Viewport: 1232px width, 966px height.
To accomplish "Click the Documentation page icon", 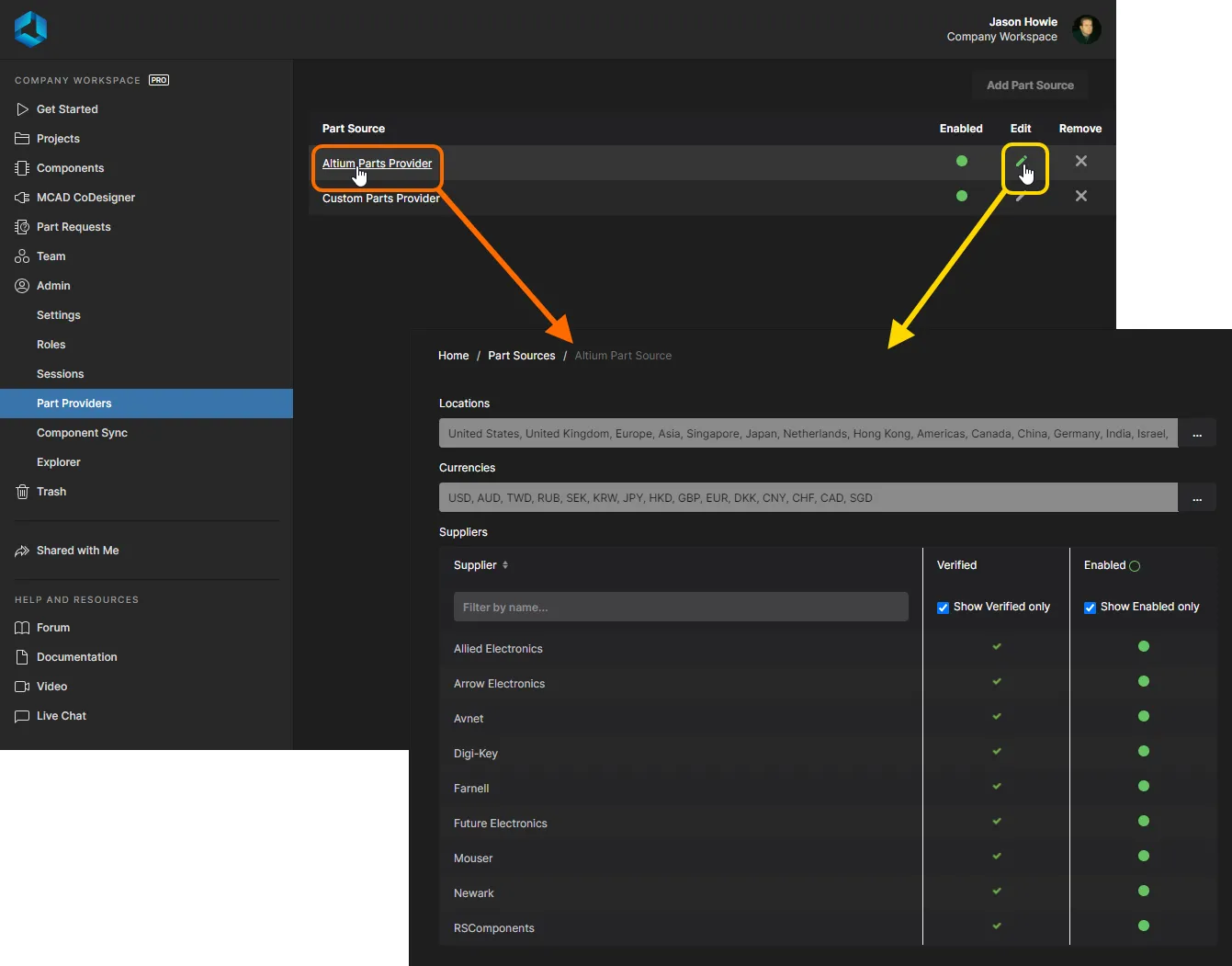I will [22, 657].
